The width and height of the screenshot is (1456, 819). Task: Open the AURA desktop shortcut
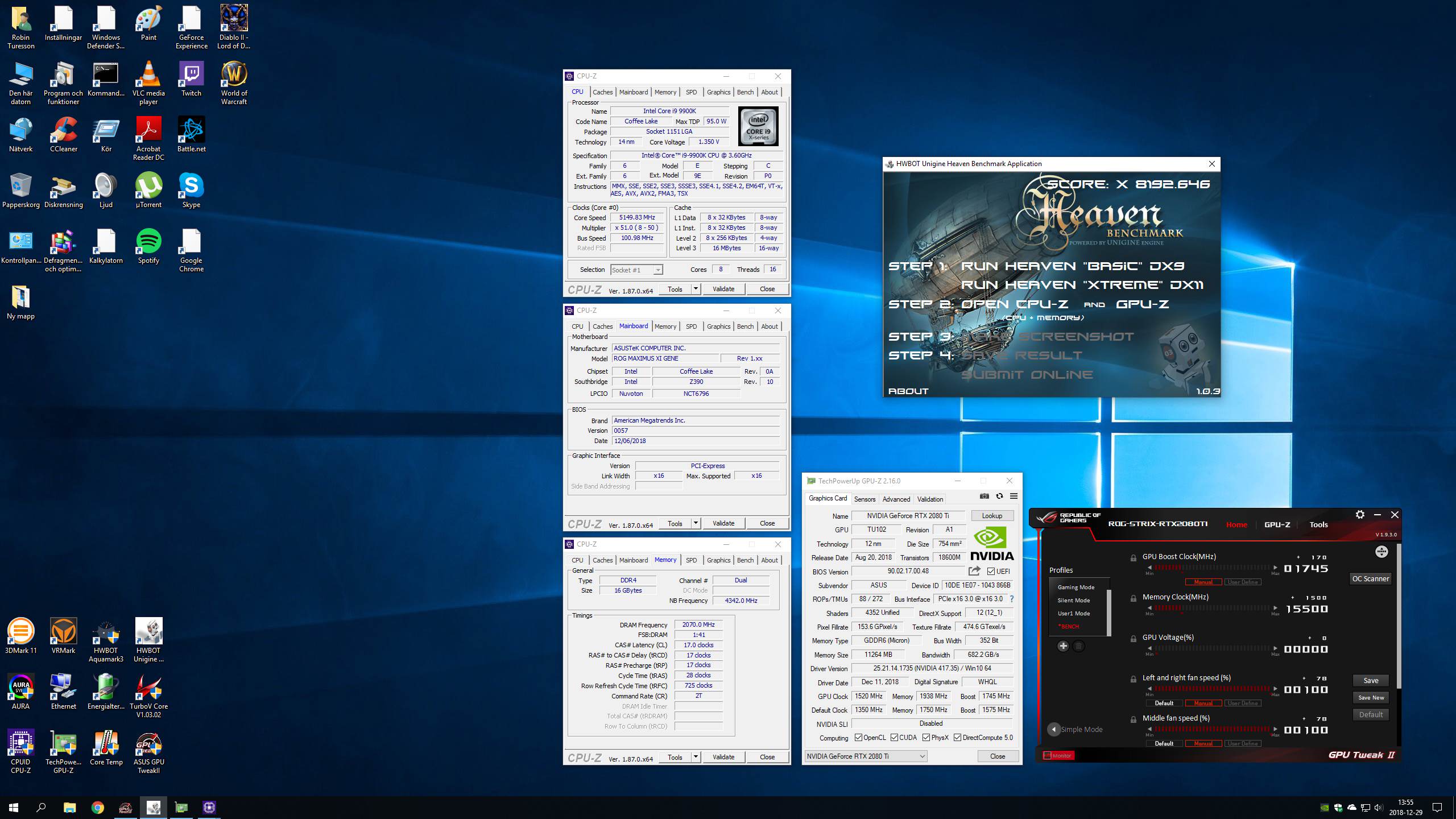pyautogui.click(x=20, y=692)
